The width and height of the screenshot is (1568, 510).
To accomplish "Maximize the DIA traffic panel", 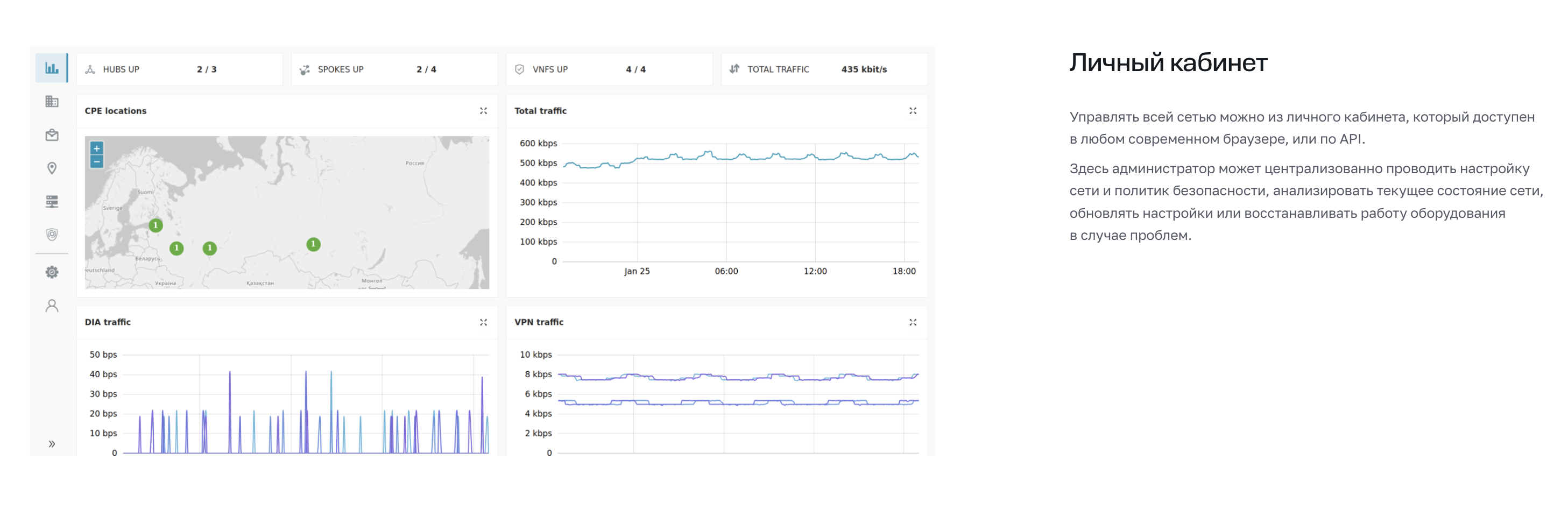I will coord(483,322).
